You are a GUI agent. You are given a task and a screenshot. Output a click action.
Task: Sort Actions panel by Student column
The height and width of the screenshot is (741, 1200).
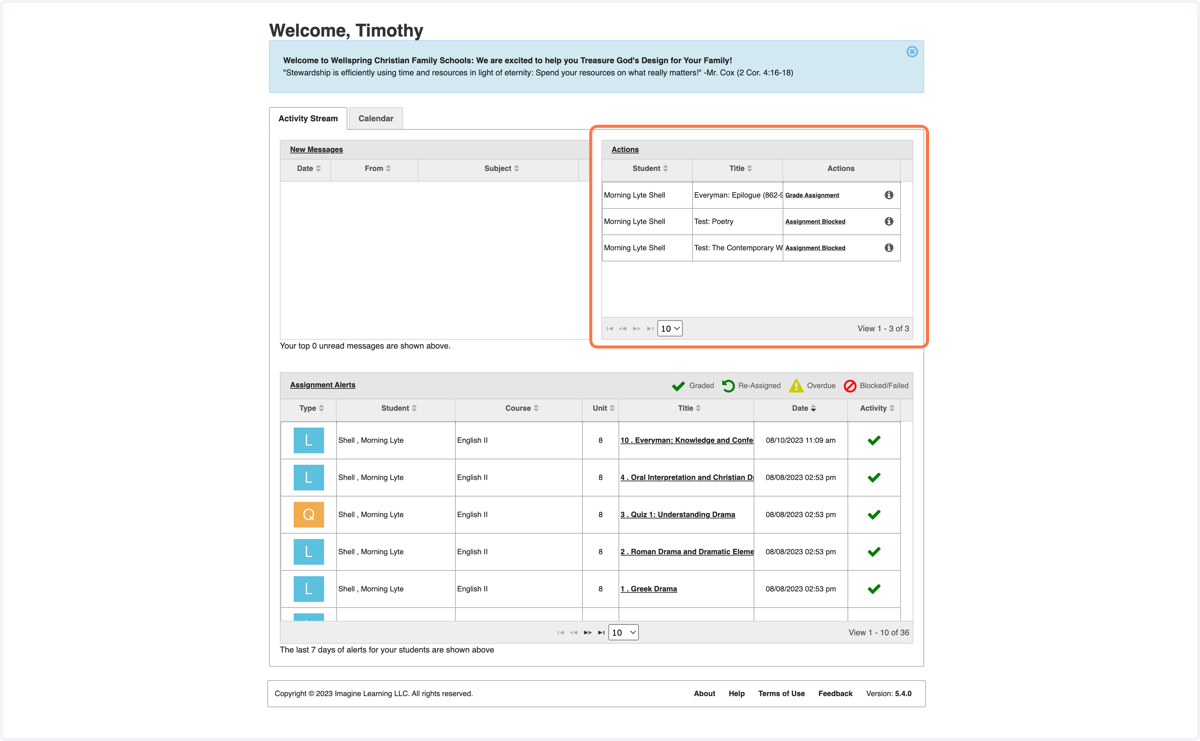[650, 169]
